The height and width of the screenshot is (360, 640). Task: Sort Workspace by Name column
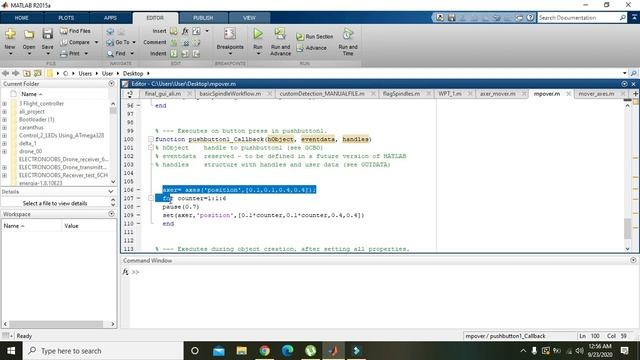[x=31, y=226]
